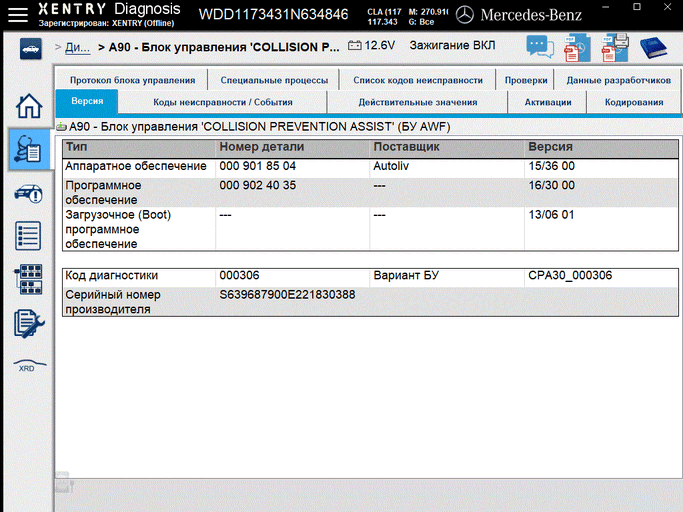The height and width of the screenshot is (512, 683).
Task: Click the Mercedes-Benz star logo
Action: 464,15
